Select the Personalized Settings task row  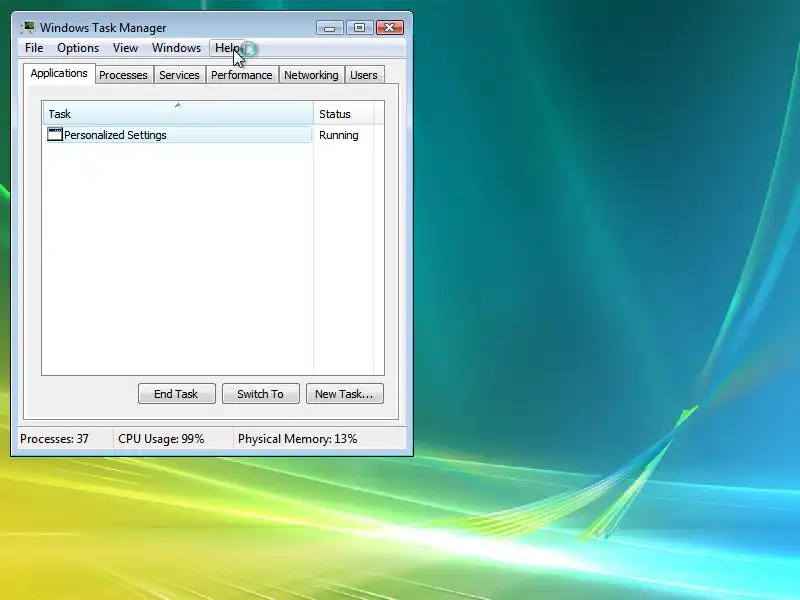[x=179, y=135]
